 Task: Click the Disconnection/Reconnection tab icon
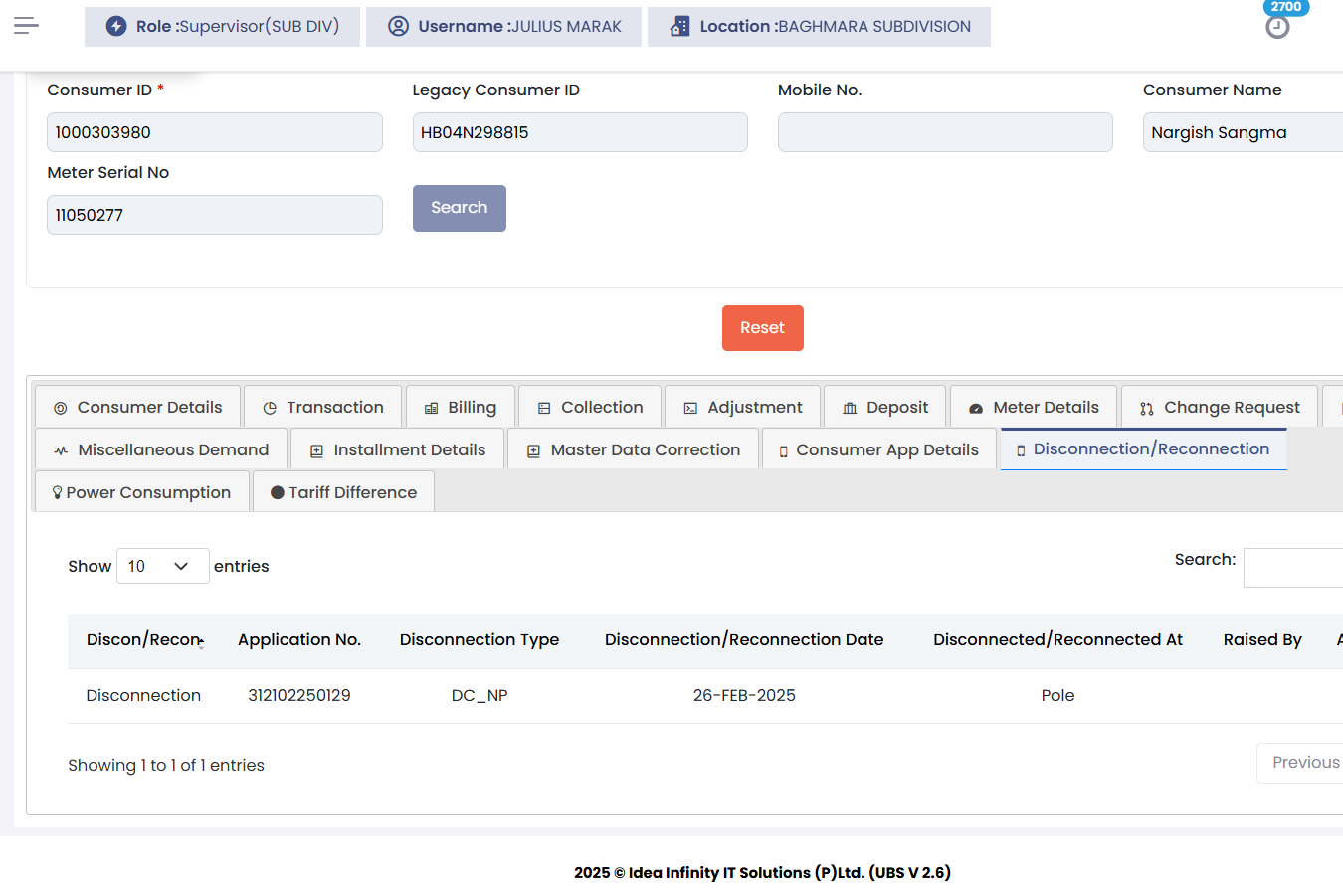click(x=1021, y=450)
